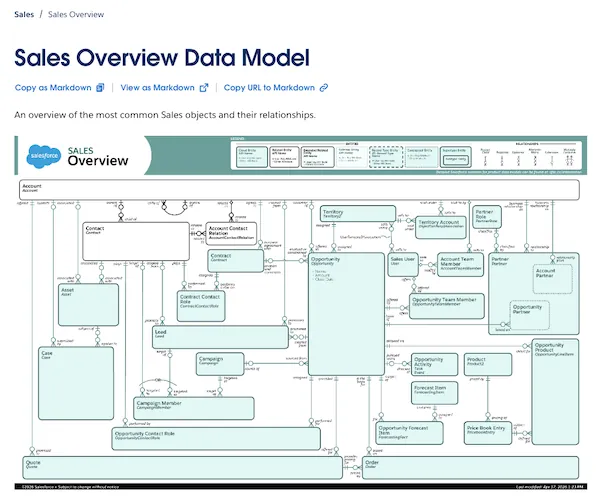The image size is (596, 504).
Task: Click the Campaign entity box
Action: 220,364
